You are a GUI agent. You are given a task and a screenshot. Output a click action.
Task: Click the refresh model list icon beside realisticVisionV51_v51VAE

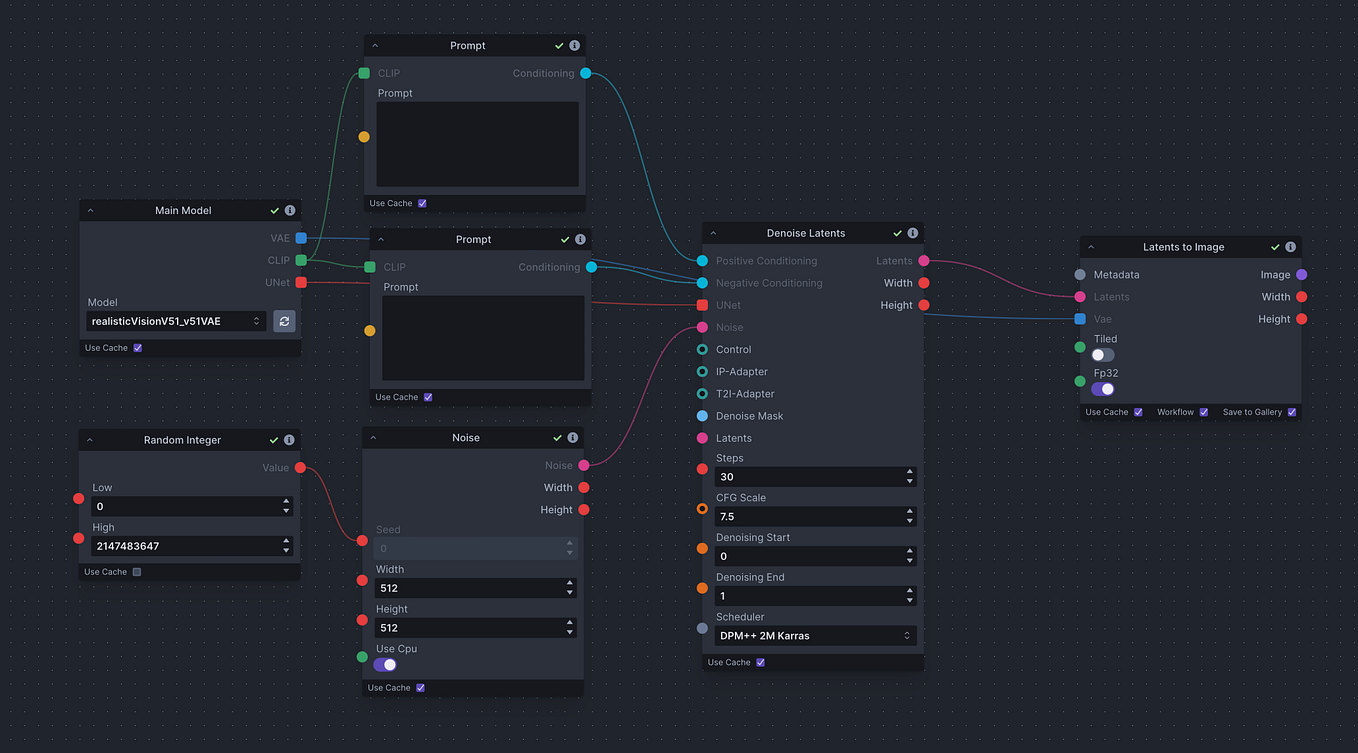[x=286, y=321]
